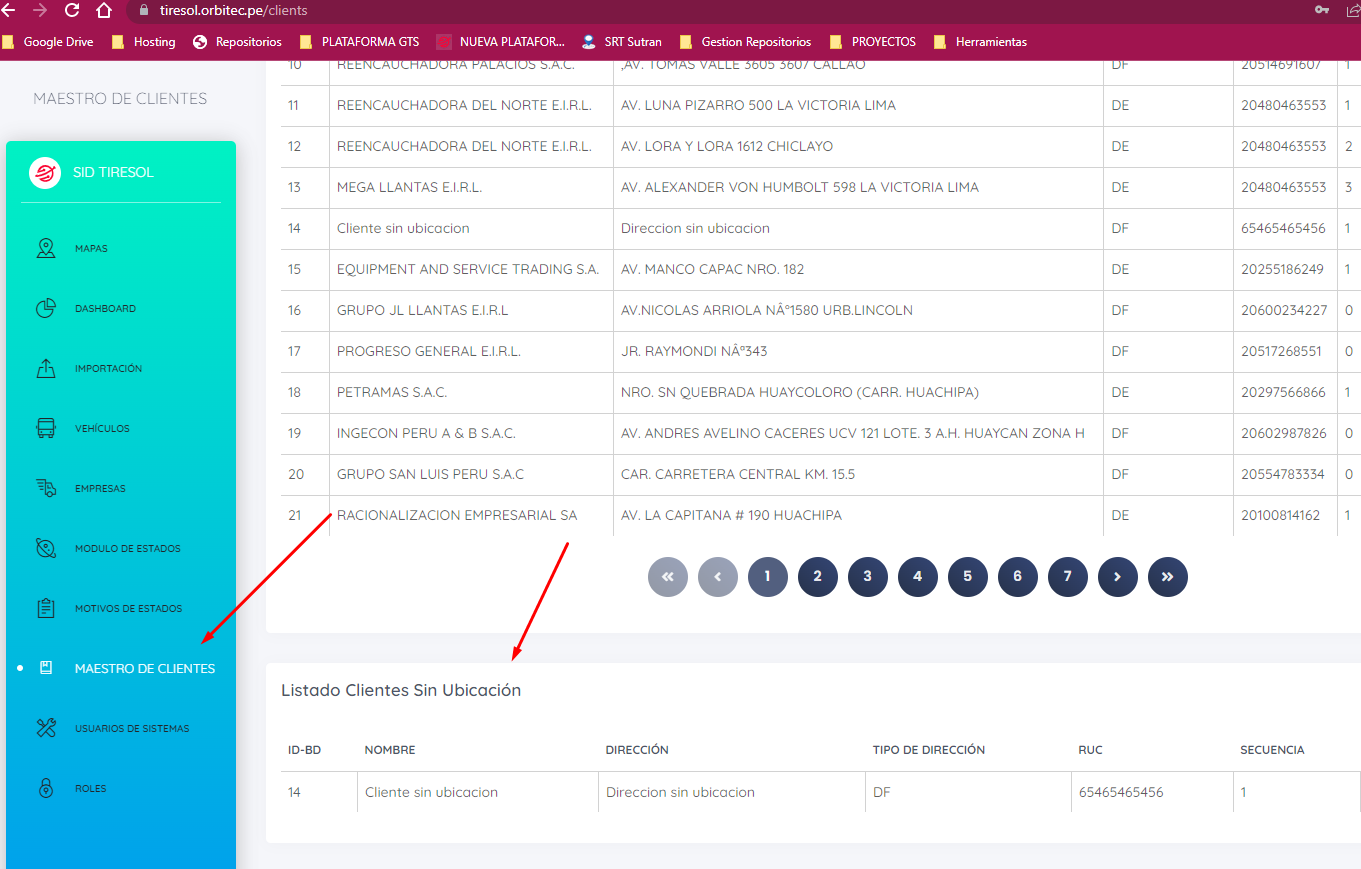Image resolution: width=1361 pixels, height=869 pixels.
Task: Click the Roles padlock icon
Action: [46, 788]
